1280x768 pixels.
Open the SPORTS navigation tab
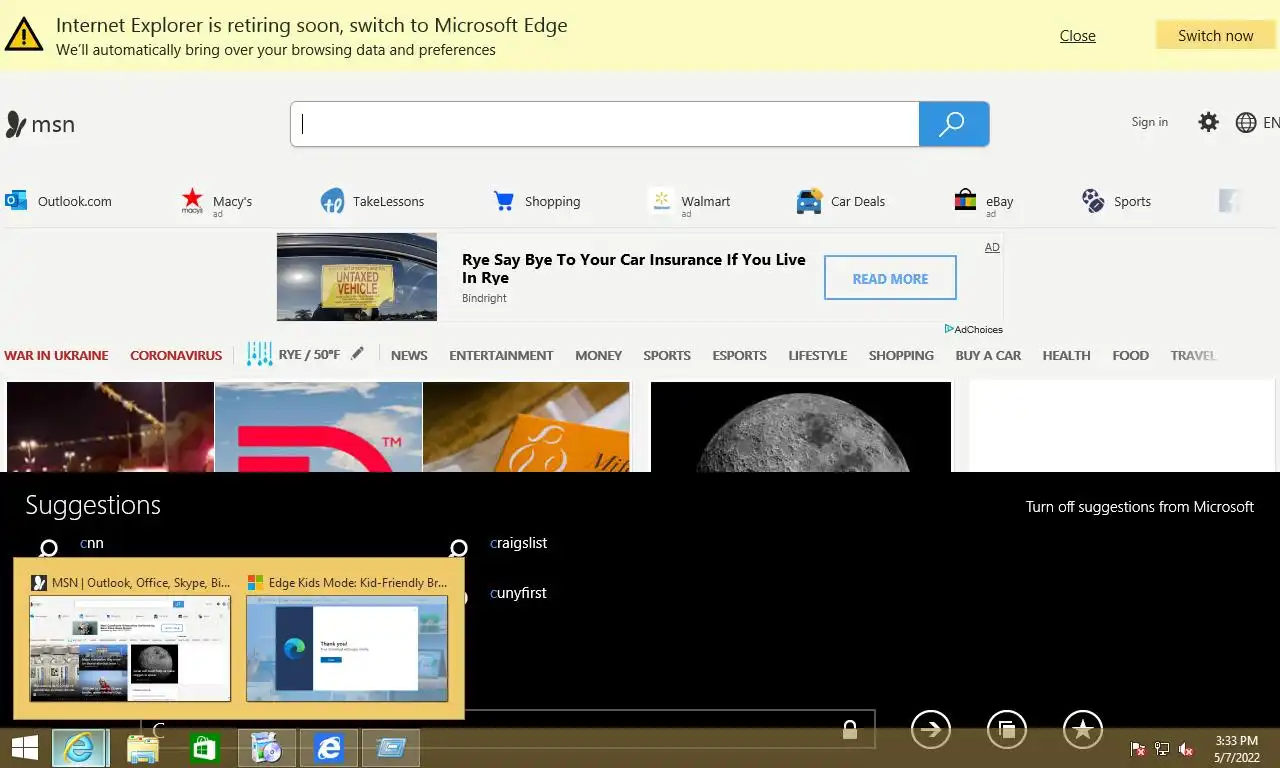tap(667, 355)
